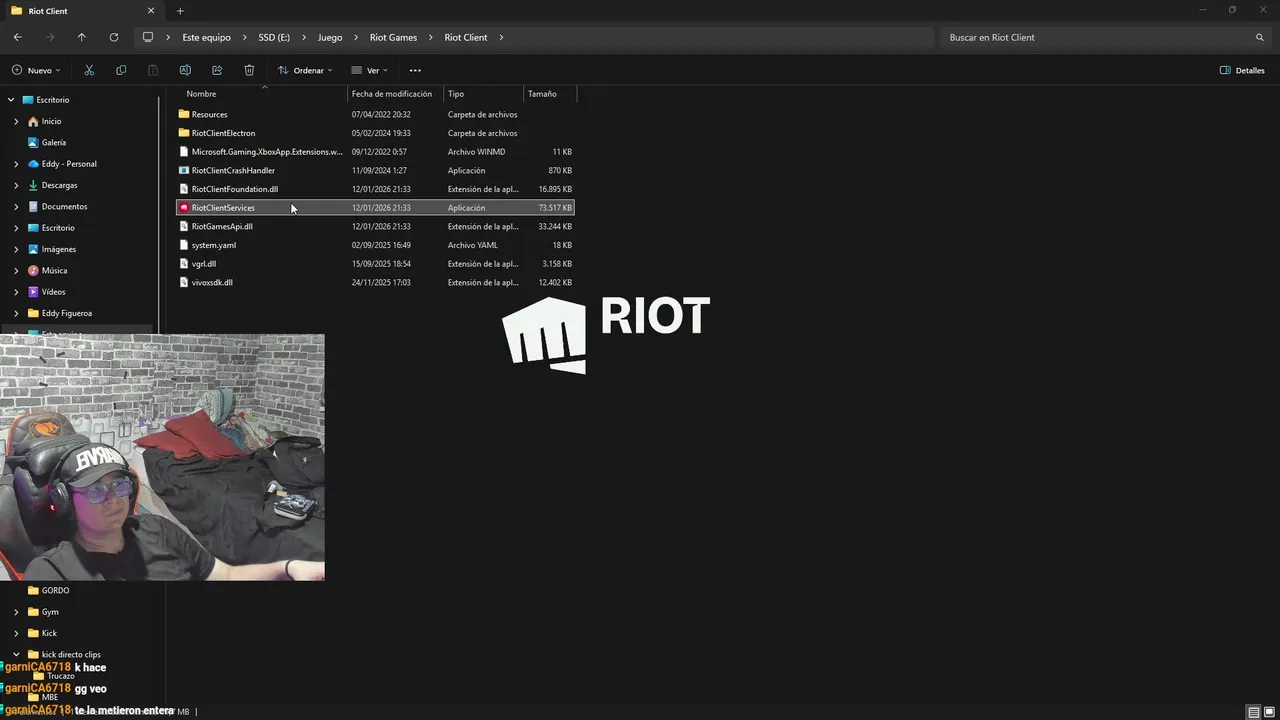Image resolution: width=1280 pixels, height=720 pixels.
Task: Open the three-dots more options menu
Action: tap(415, 70)
